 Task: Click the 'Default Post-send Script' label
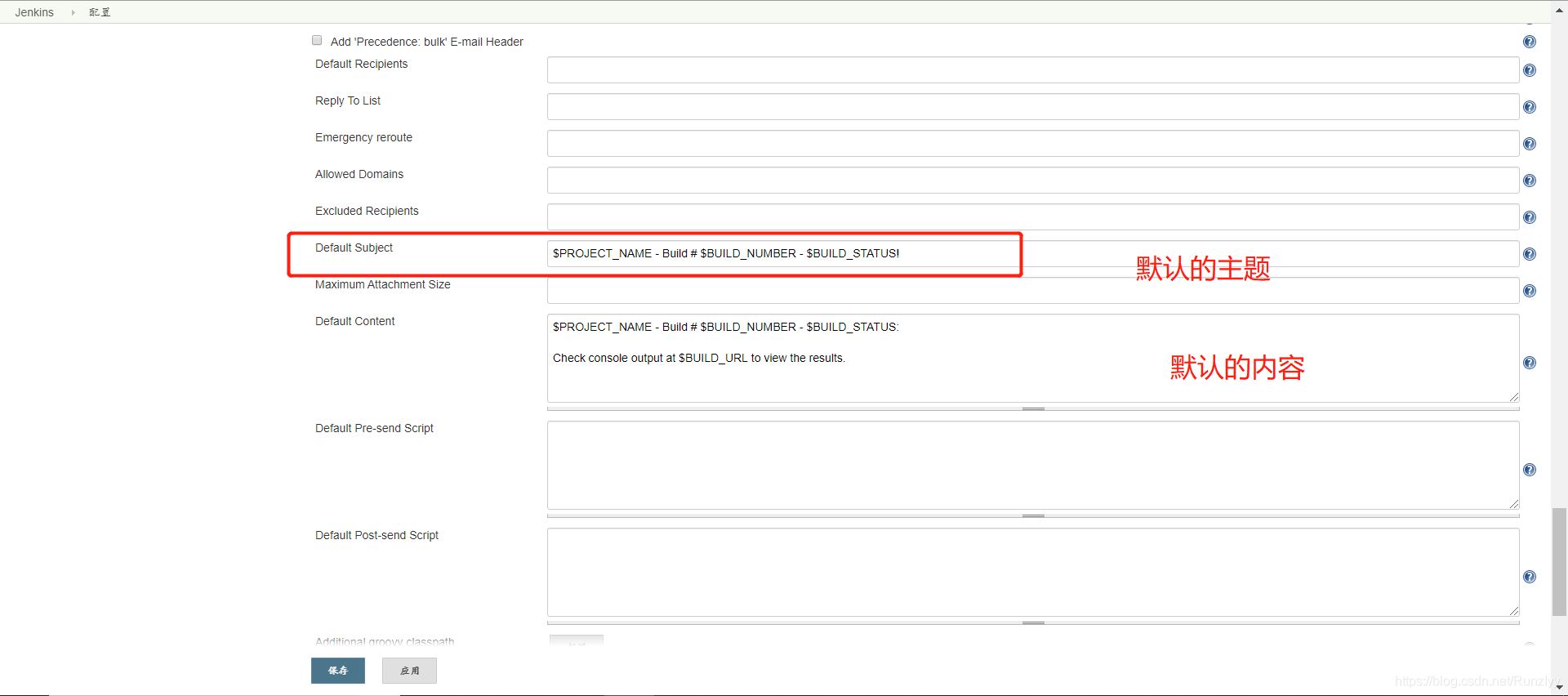pos(376,535)
